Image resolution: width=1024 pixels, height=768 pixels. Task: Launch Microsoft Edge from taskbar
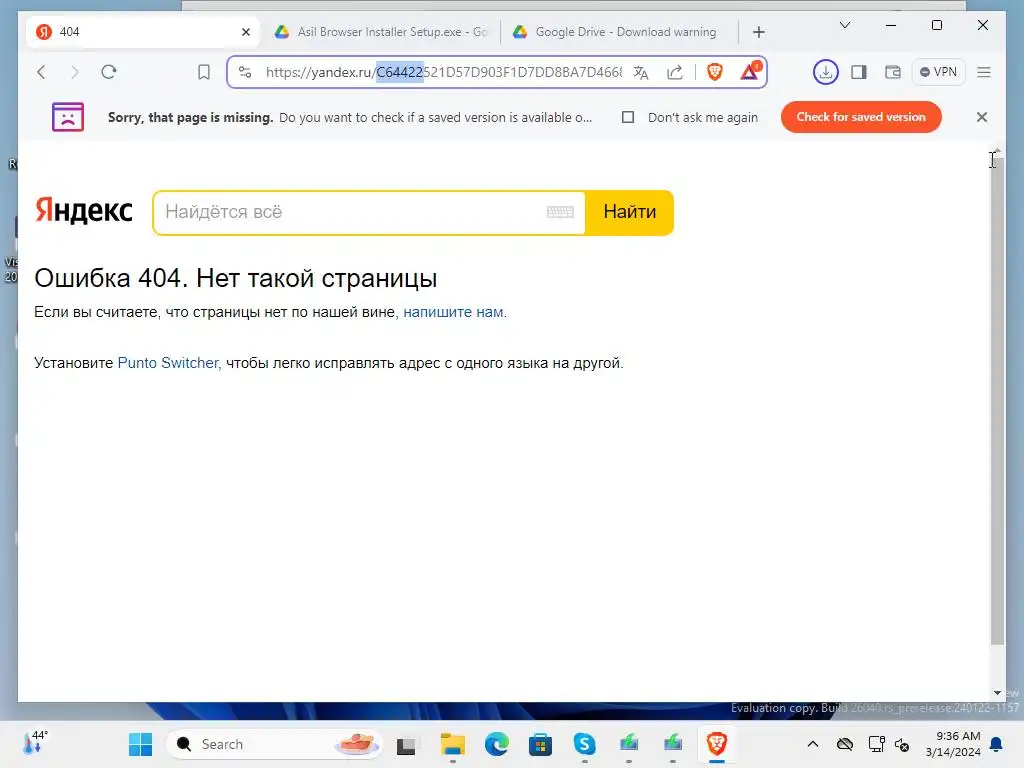point(497,744)
